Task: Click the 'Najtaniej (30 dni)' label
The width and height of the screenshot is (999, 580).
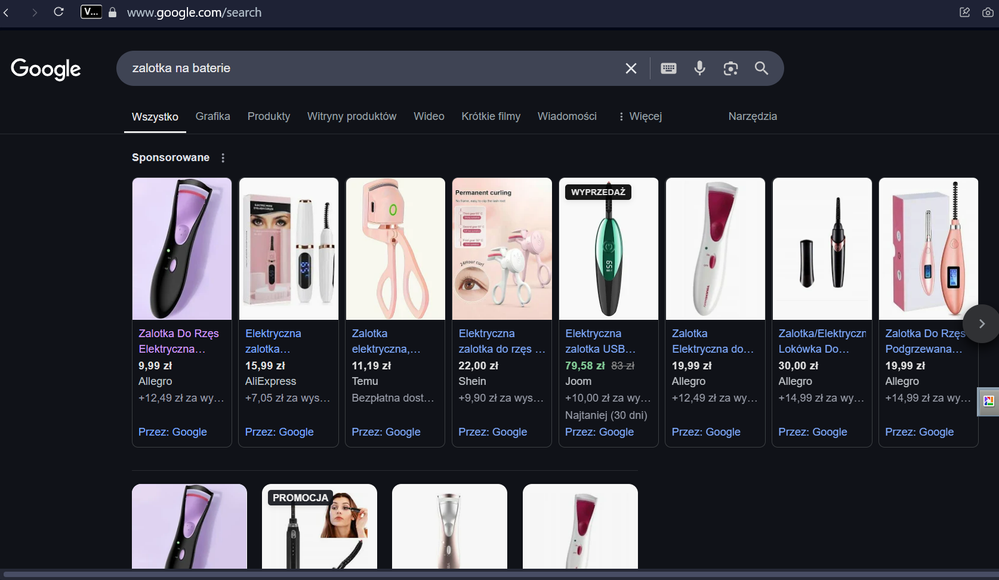Action: (606, 416)
